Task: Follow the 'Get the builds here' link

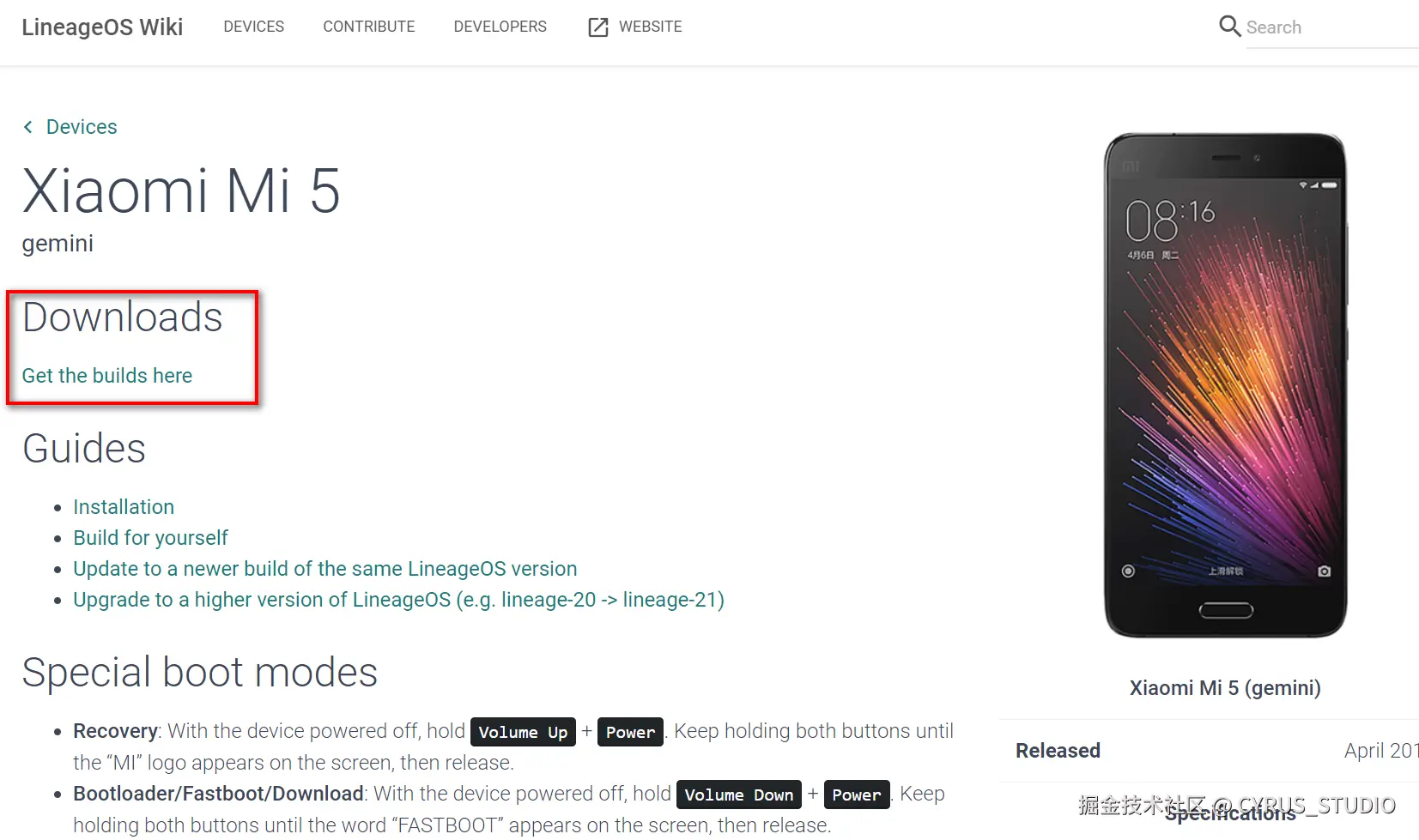Action: click(x=107, y=376)
